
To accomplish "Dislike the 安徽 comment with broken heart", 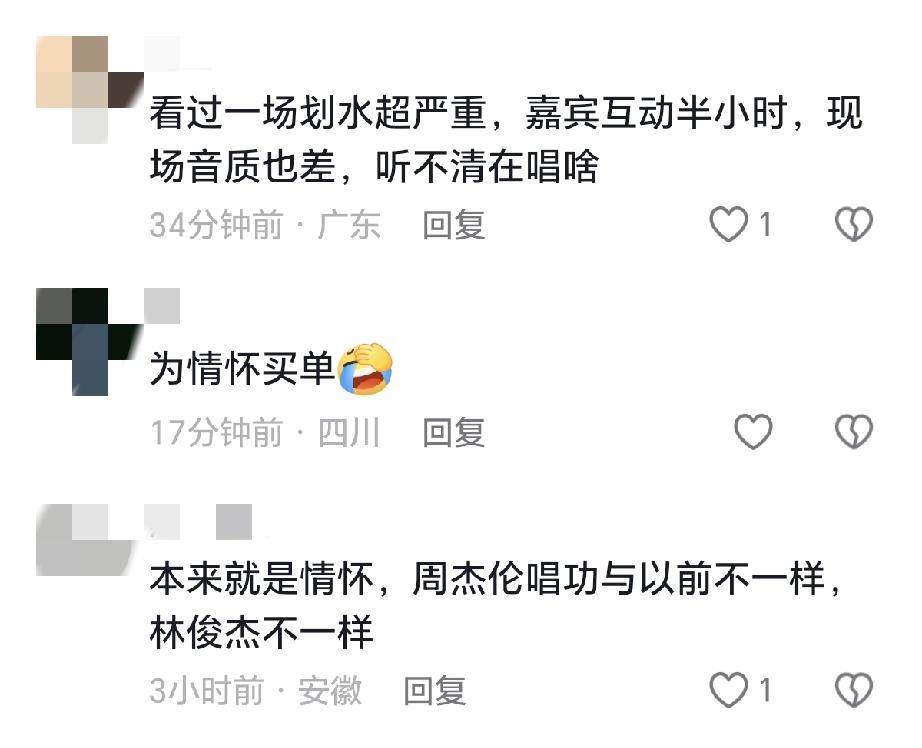I will pyautogui.click(x=854, y=690).
